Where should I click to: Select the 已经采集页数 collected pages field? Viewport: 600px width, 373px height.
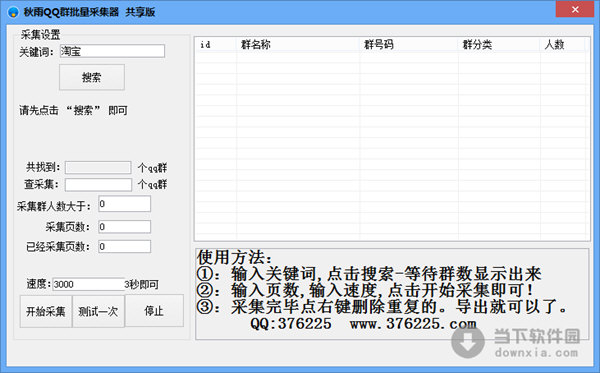click(x=124, y=246)
